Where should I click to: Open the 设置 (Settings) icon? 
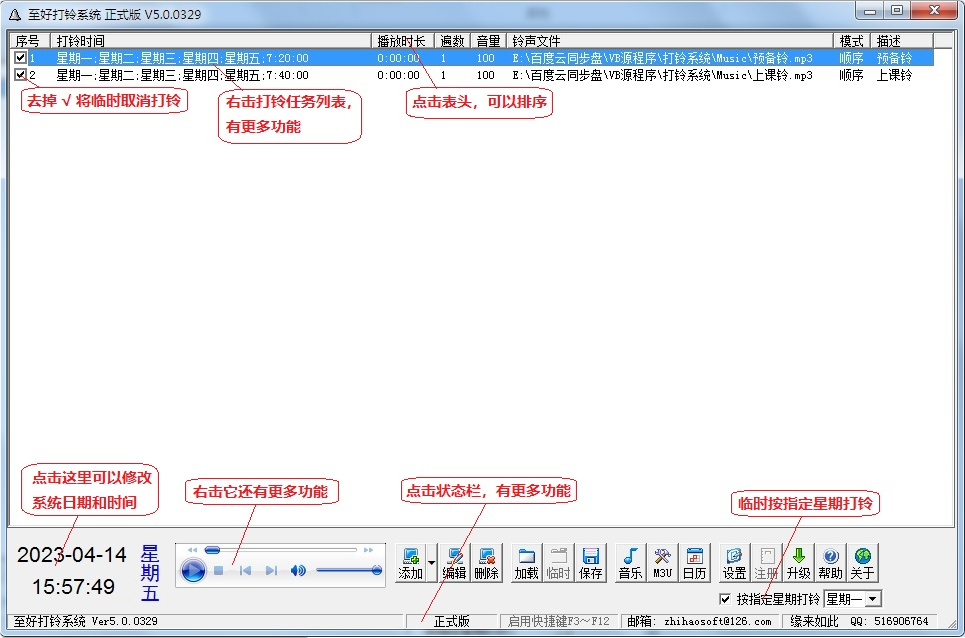733,561
